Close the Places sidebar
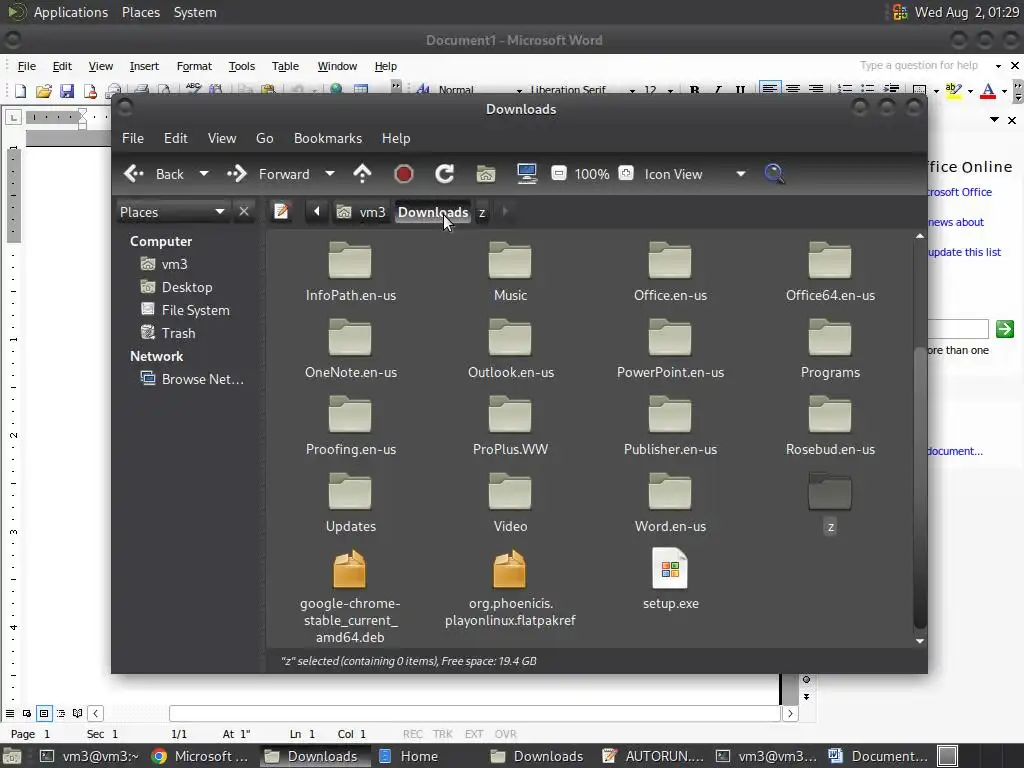Image resolution: width=1024 pixels, height=768 pixels. (244, 212)
